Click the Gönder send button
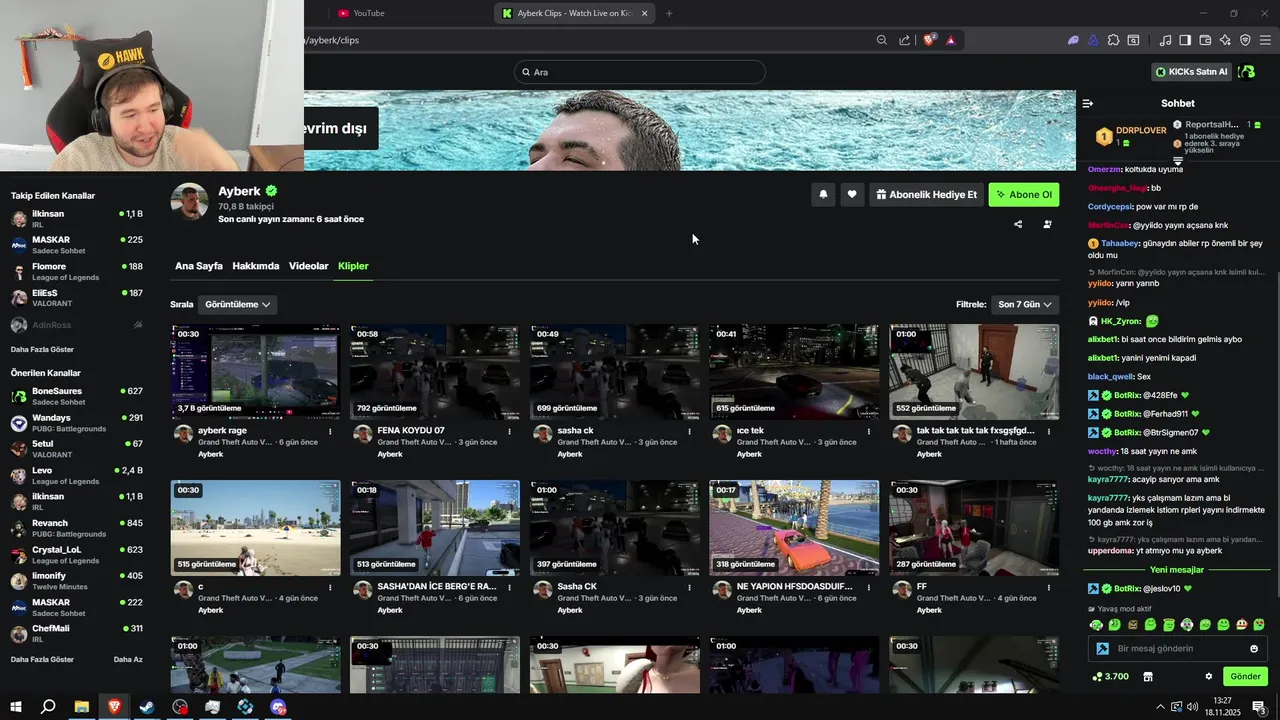The width and height of the screenshot is (1280, 720). pos(1245,677)
